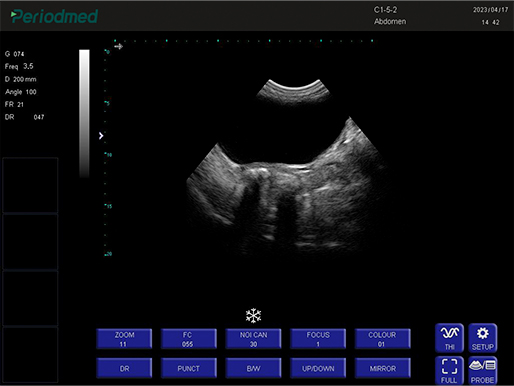The height and width of the screenshot is (386, 514).
Task: Click the freeze snowflake icon
Action: coord(253,315)
